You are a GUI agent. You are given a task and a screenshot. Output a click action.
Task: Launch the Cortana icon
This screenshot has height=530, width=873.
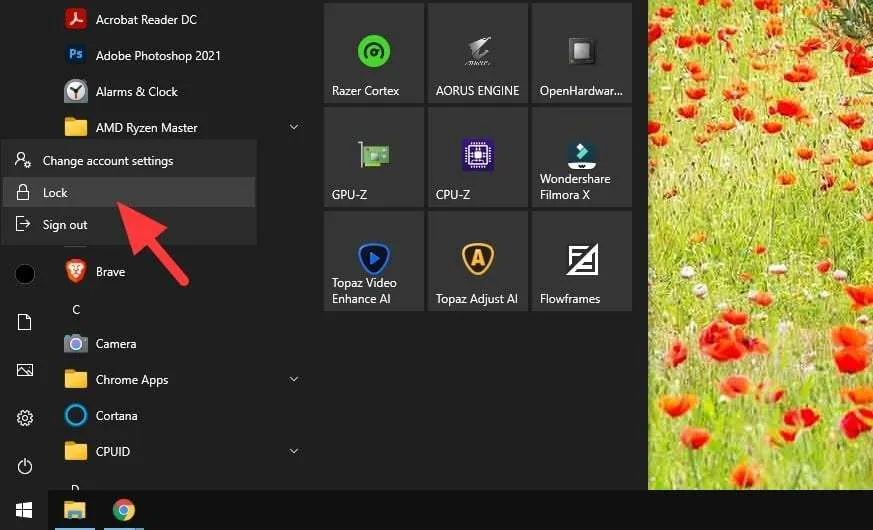(x=76, y=416)
